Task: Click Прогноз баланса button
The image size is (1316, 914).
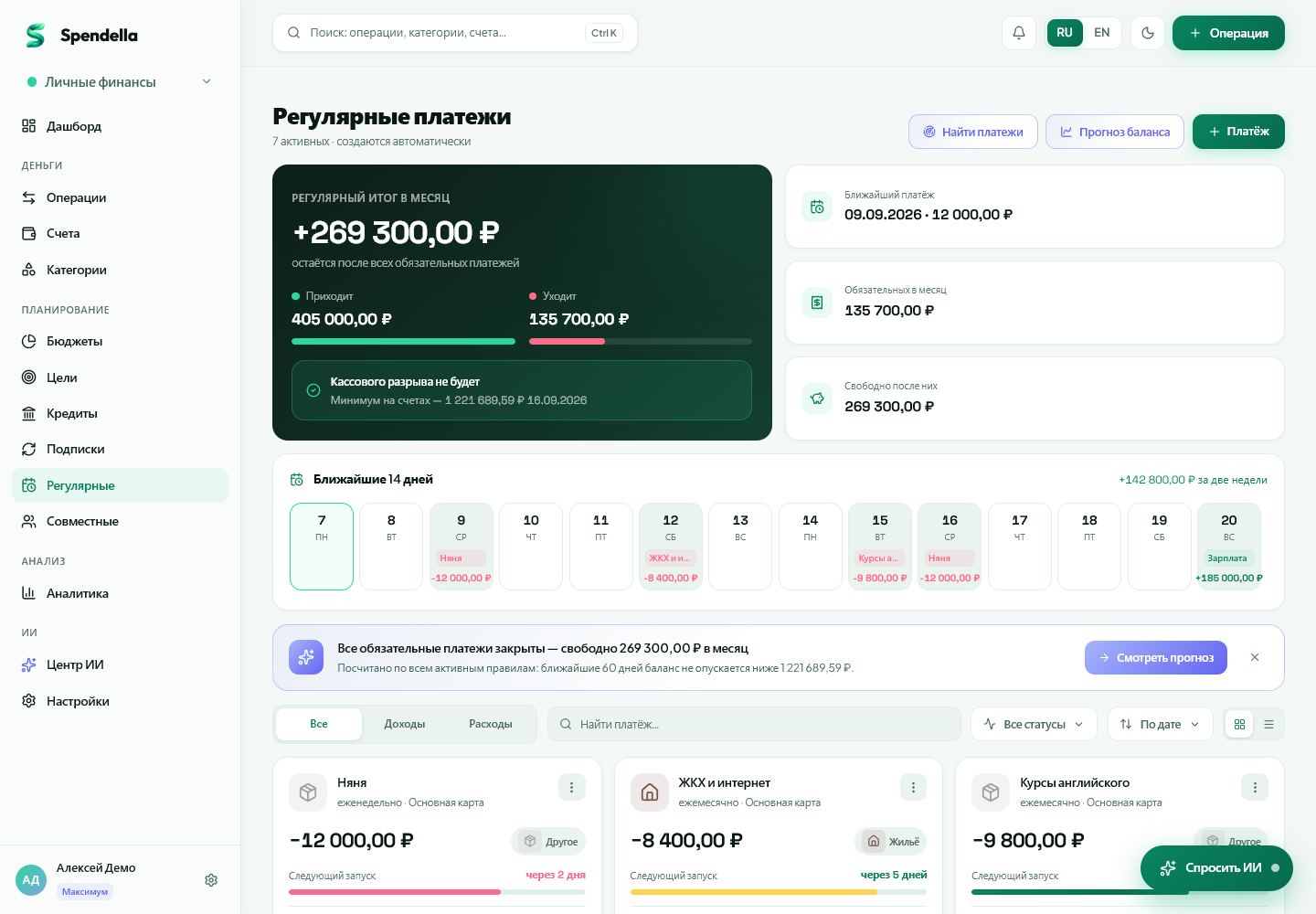Action: tap(1114, 132)
